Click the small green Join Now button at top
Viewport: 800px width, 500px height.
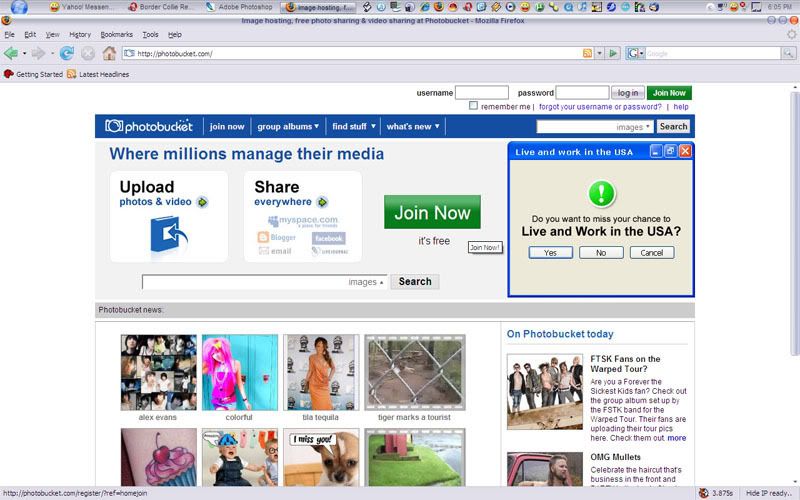(669, 93)
